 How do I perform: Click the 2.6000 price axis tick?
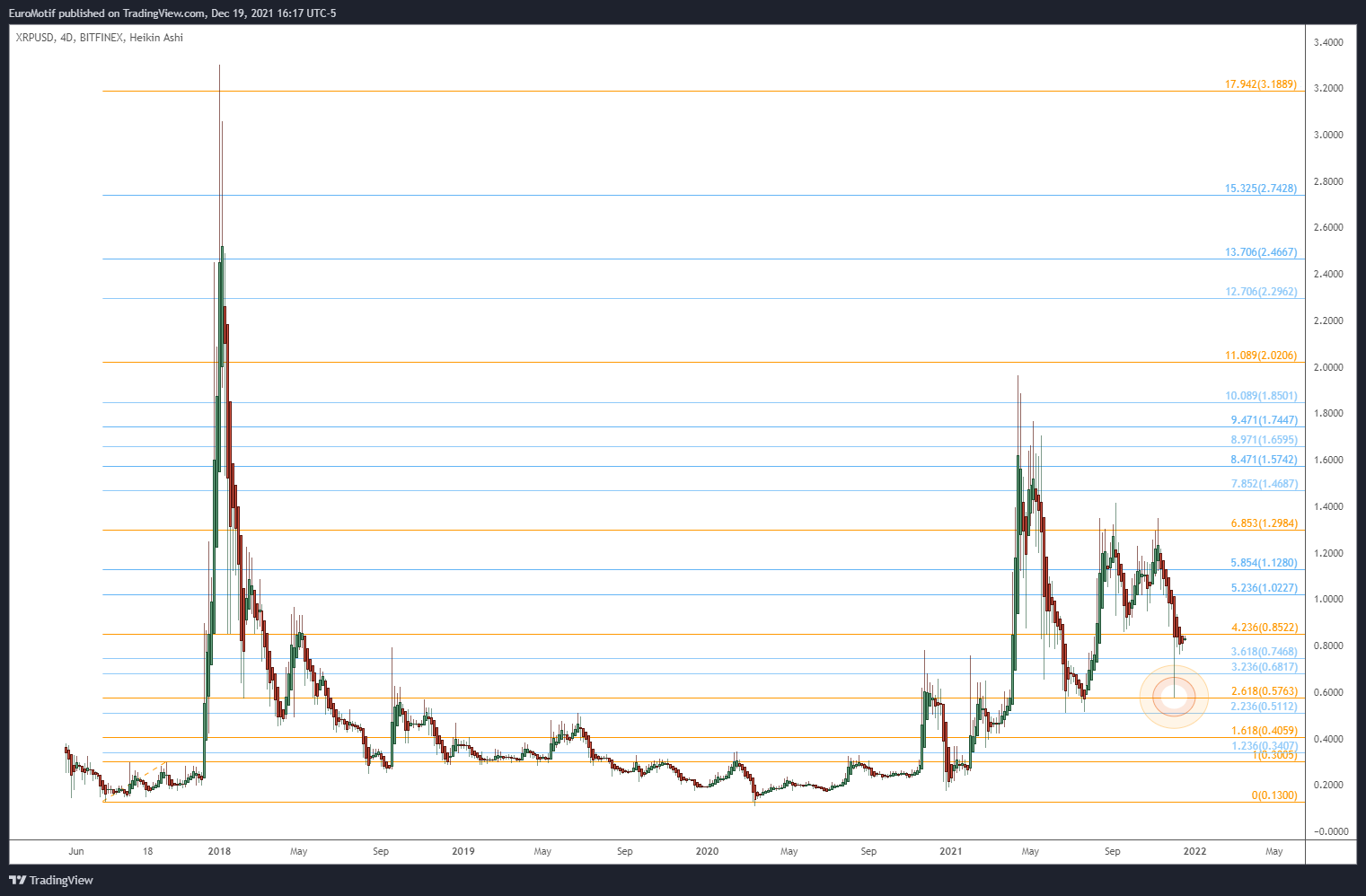coord(1328,228)
